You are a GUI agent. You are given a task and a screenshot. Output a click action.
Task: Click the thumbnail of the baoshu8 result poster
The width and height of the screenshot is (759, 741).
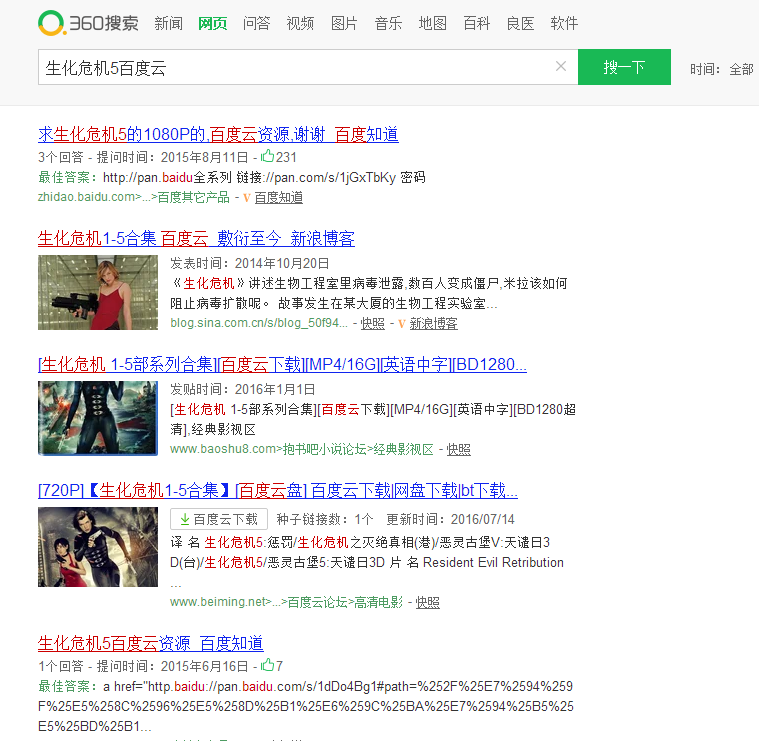(x=98, y=418)
